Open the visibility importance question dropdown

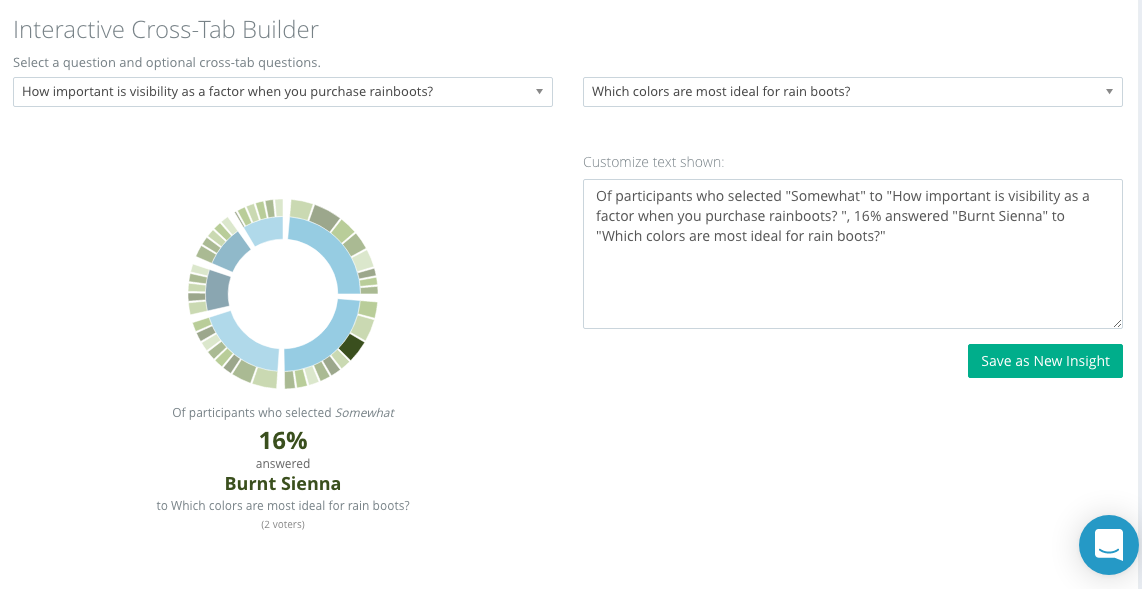[283, 92]
